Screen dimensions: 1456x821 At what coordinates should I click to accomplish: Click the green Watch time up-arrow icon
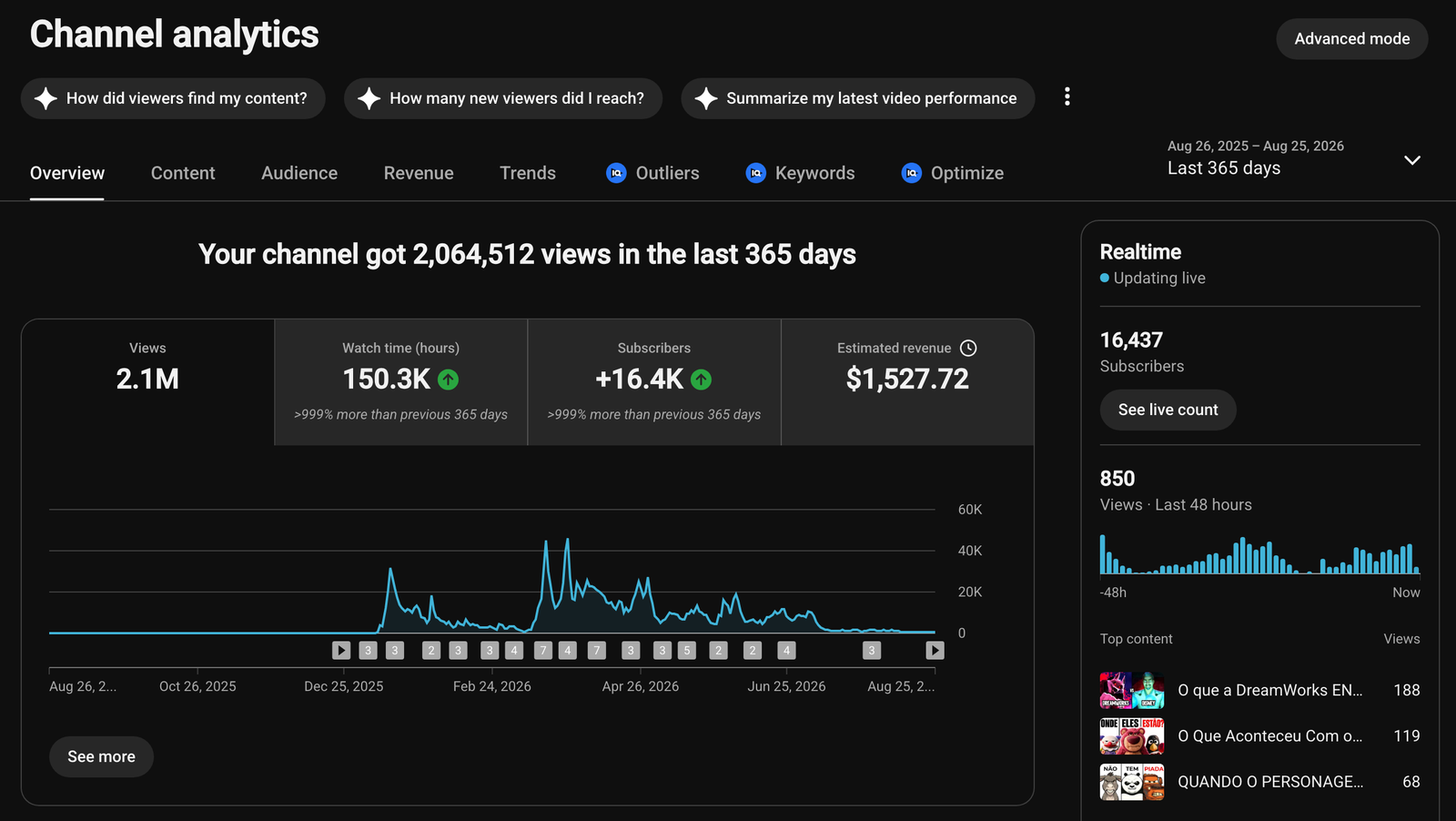(448, 380)
